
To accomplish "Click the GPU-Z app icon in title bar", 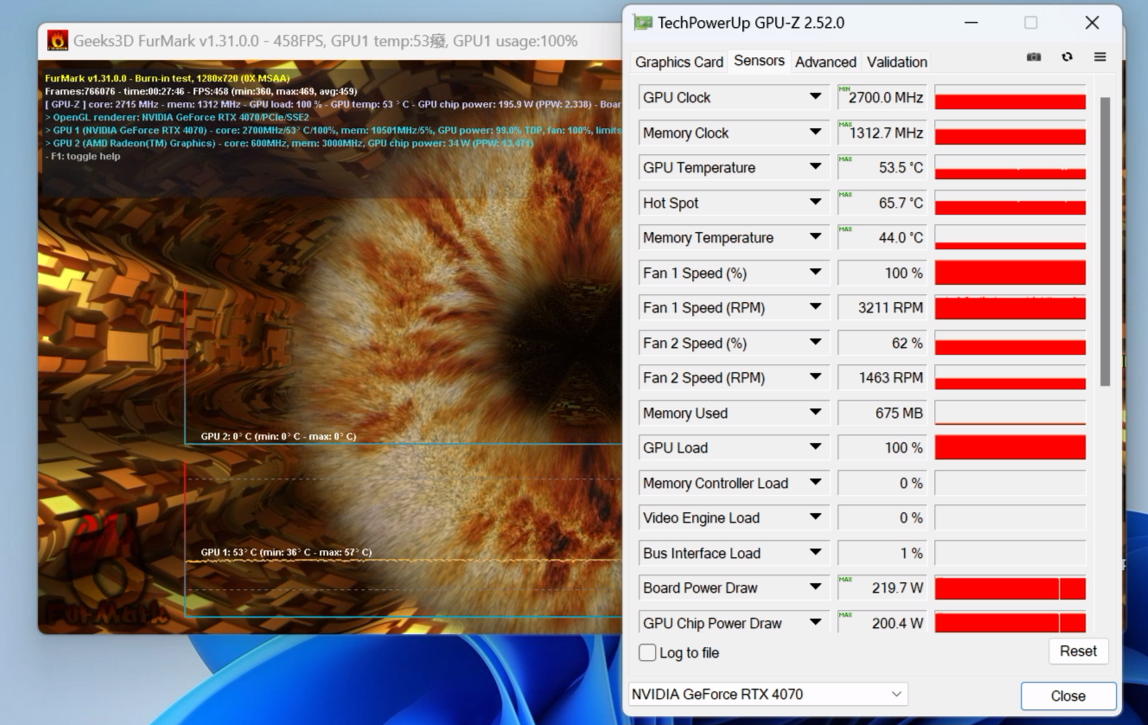I will click(x=643, y=23).
